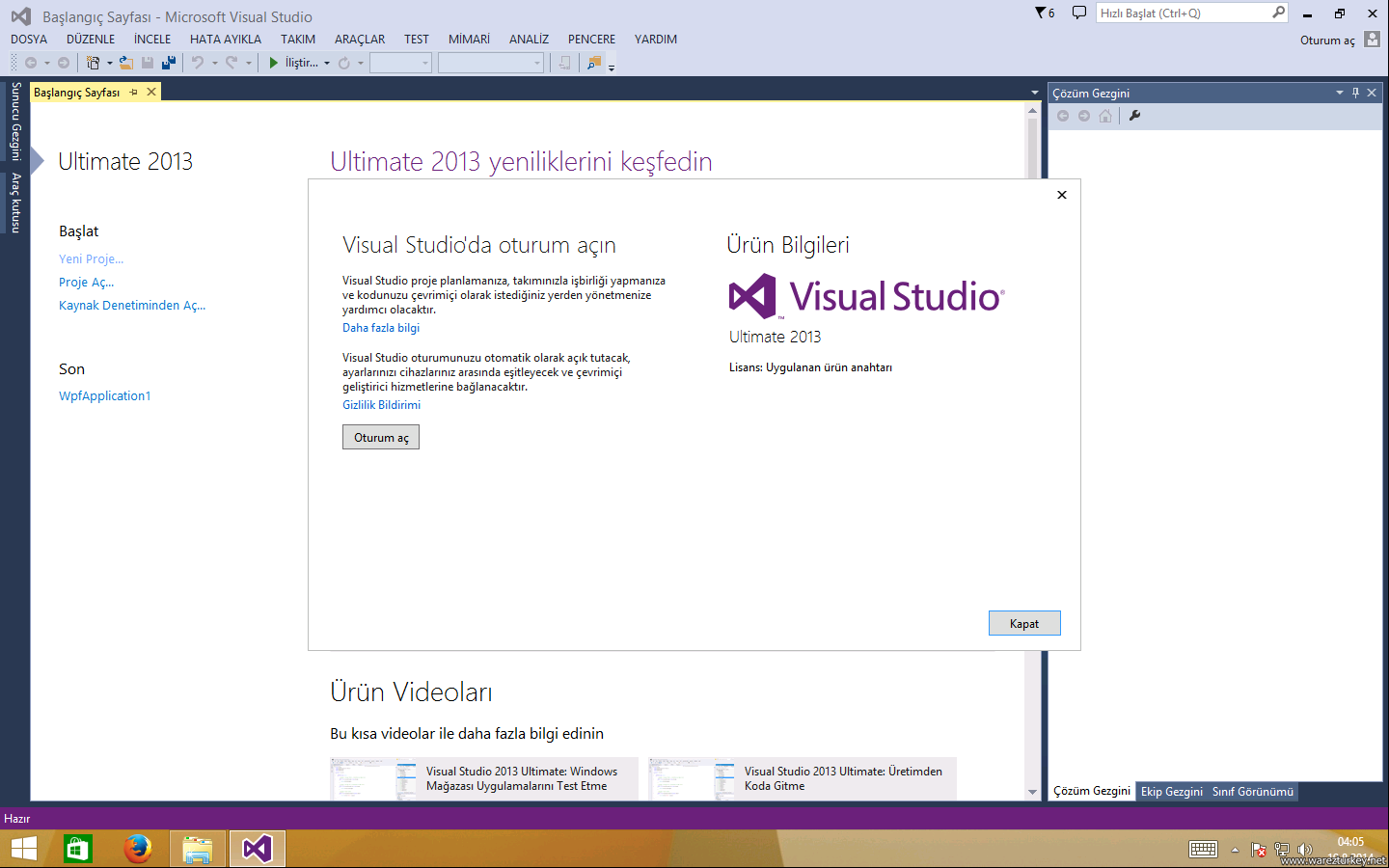1389x868 pixels.
Task: Open the İliştir dropdown arrow
Action: 327,64
